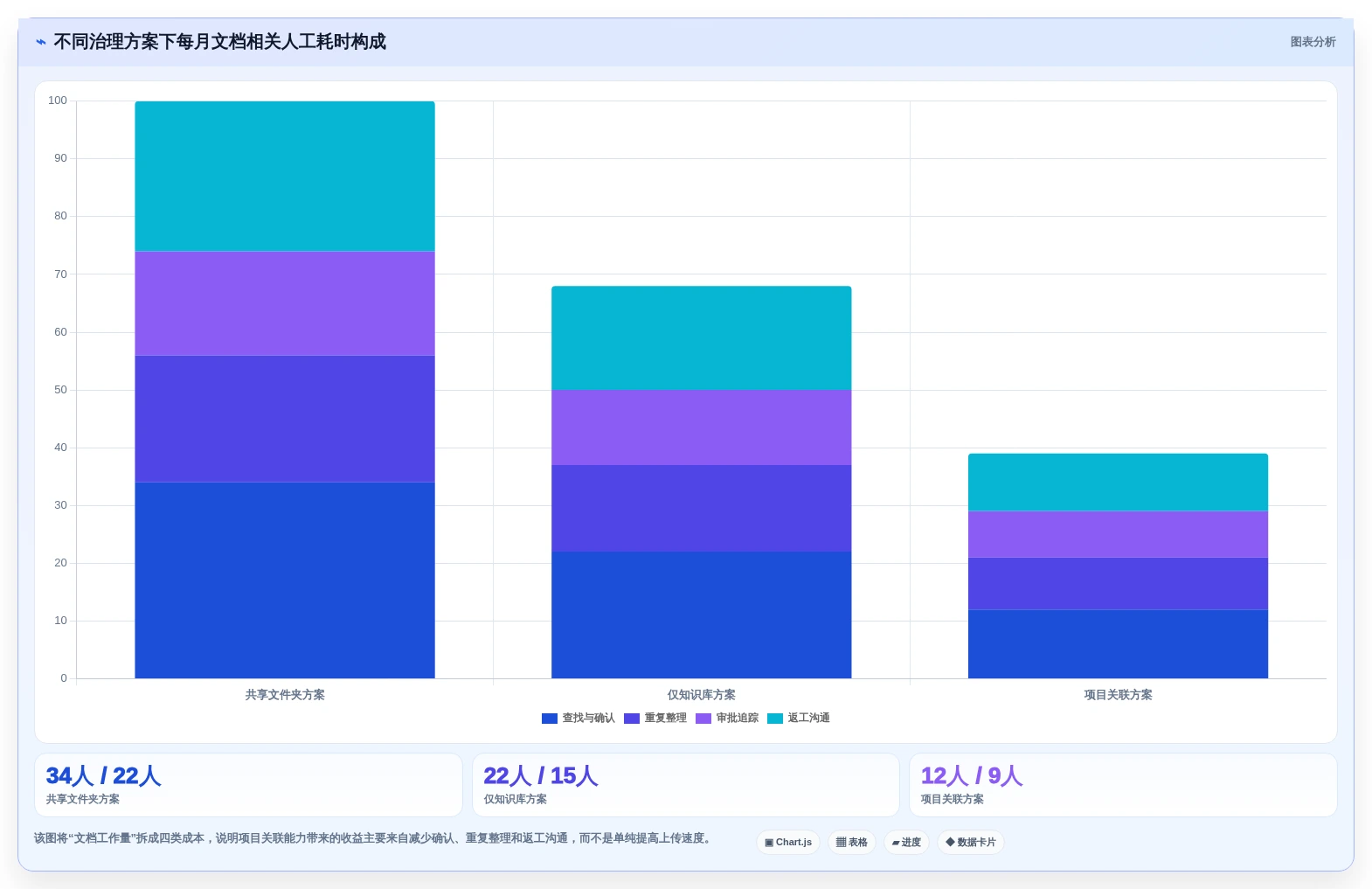1372x889 pixels.
Task: Click the 审批追踪 legend label
Action: 738,719
